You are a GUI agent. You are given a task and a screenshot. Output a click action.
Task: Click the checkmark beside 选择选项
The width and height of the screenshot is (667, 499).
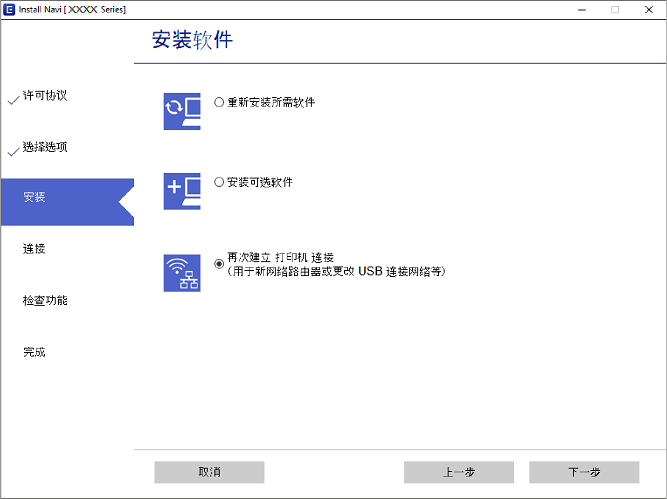pos(12,152)
